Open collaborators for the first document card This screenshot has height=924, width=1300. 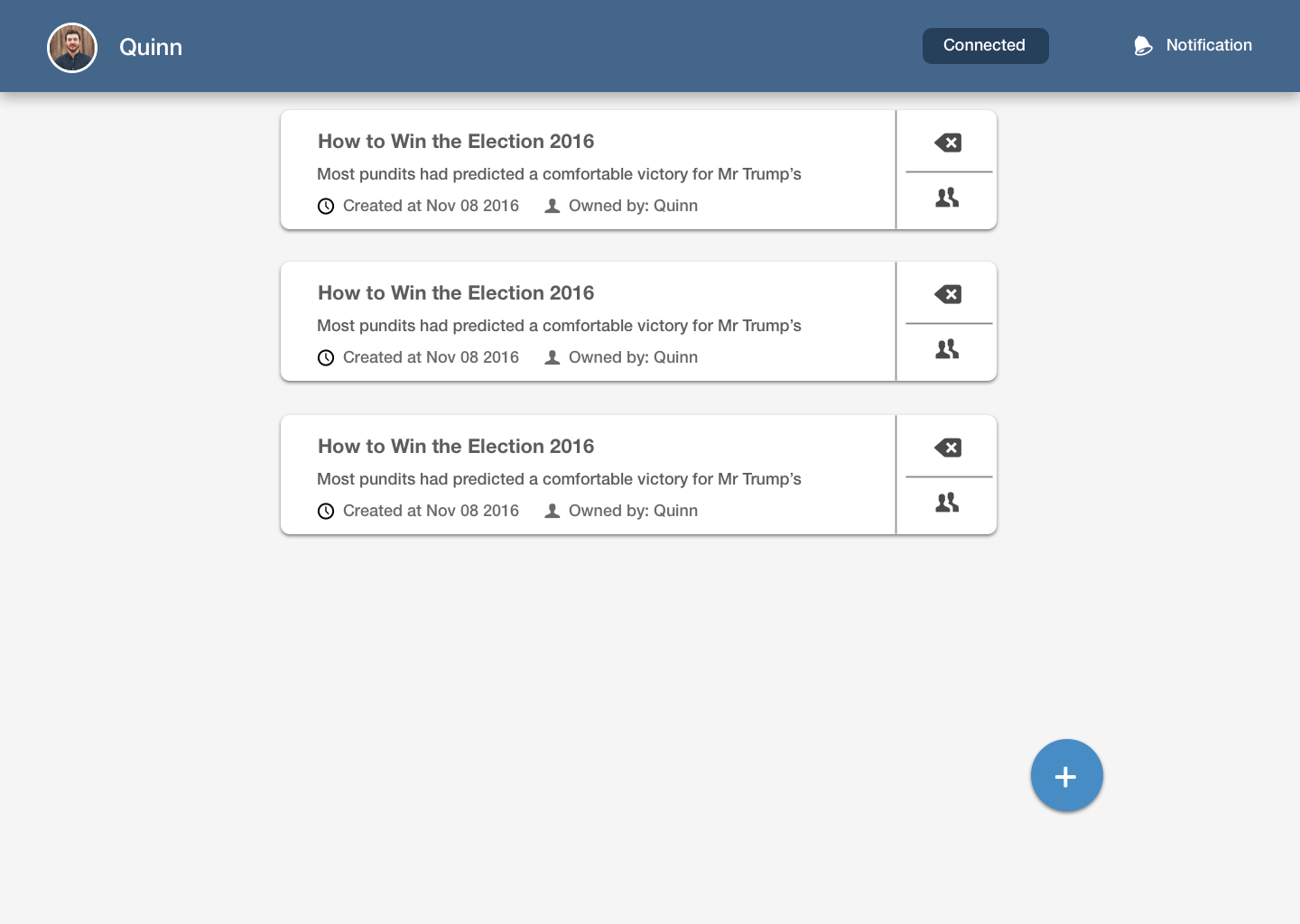(947, 198)
